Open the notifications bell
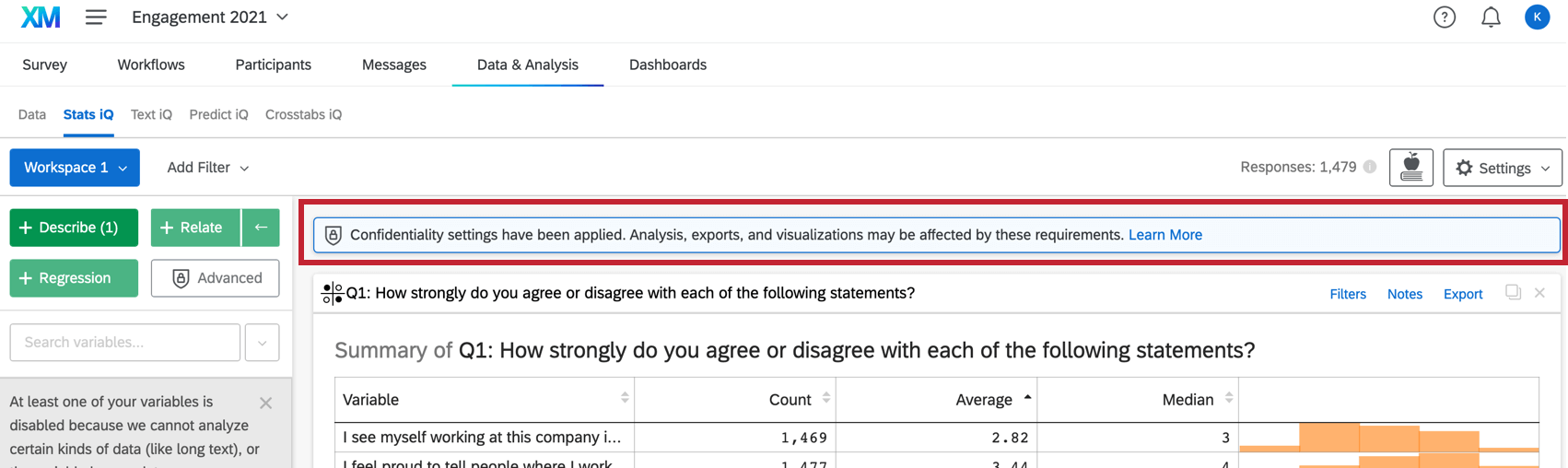This screenshot has width=1568, height=468. coord(1491,18)
